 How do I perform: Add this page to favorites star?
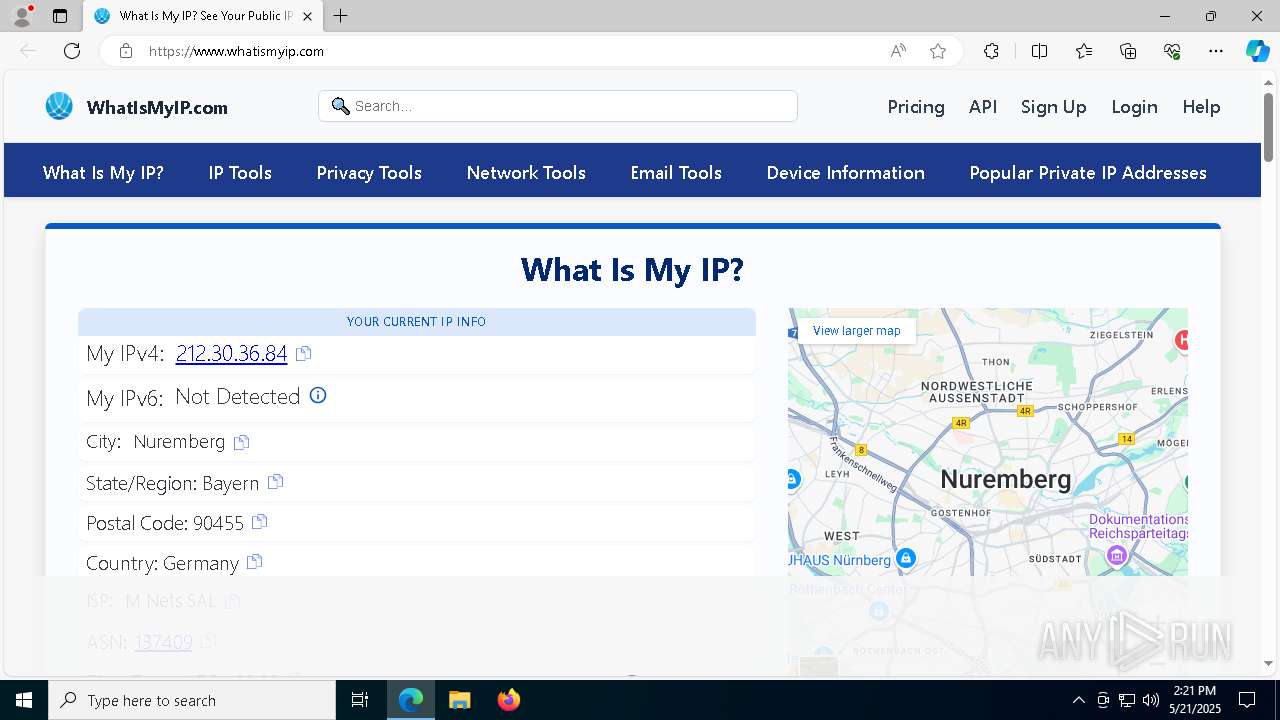938,51
